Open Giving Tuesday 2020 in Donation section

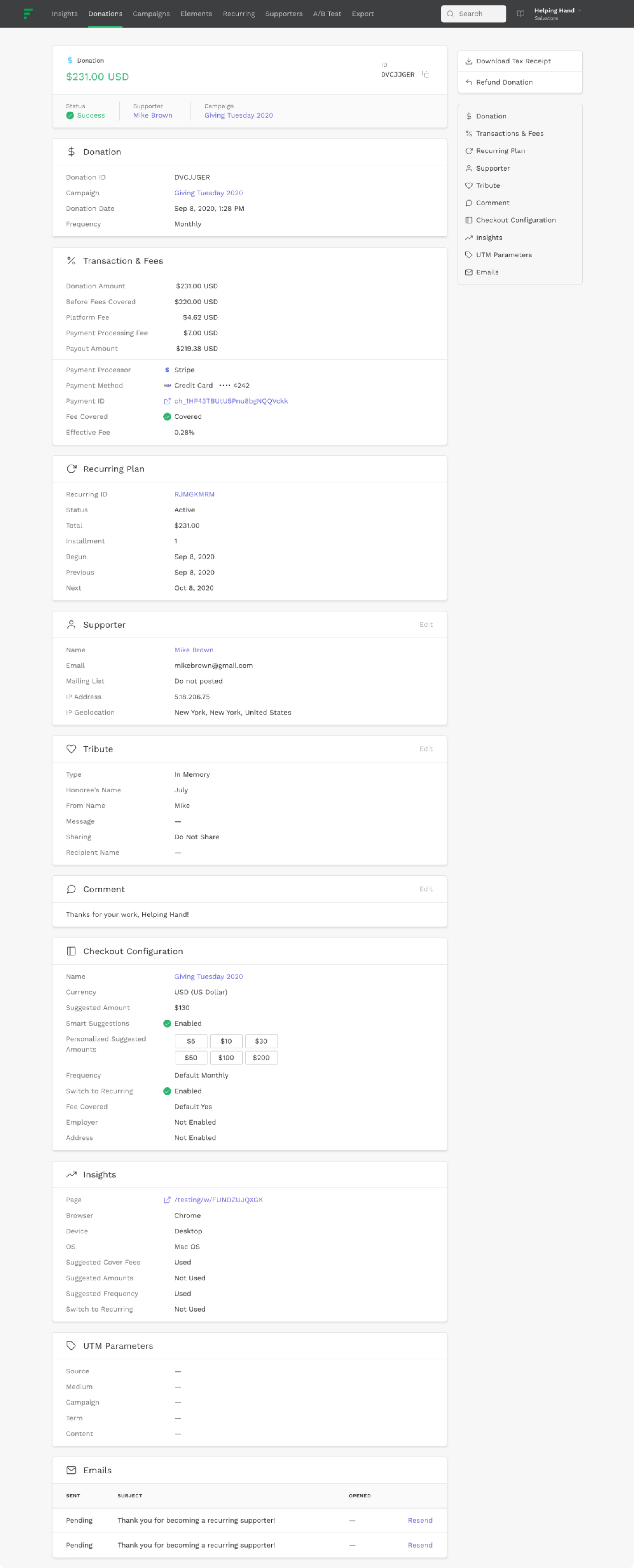208,193
